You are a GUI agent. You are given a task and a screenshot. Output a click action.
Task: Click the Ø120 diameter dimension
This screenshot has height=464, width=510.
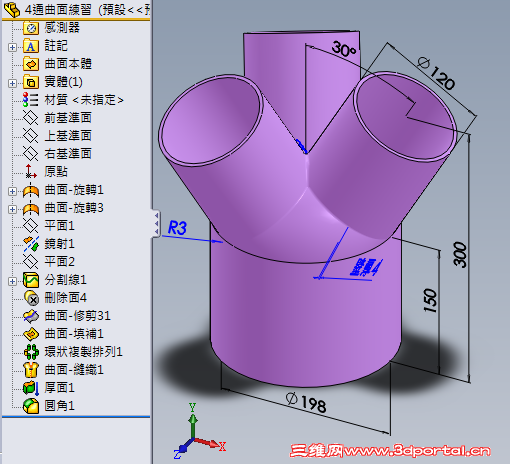tap(437, 73)
